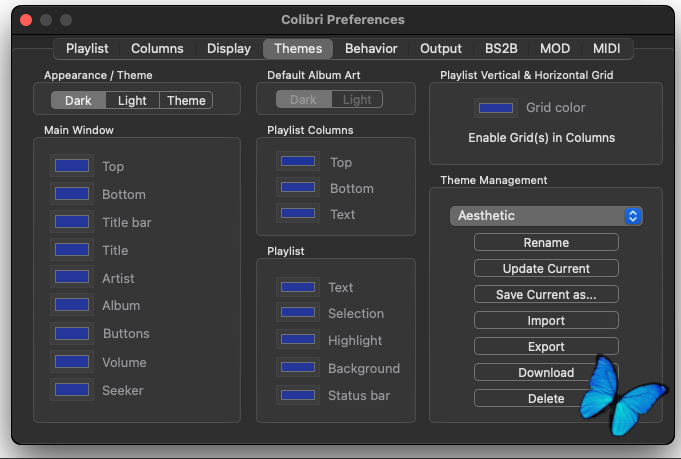Open the Playlist tab

87,48
